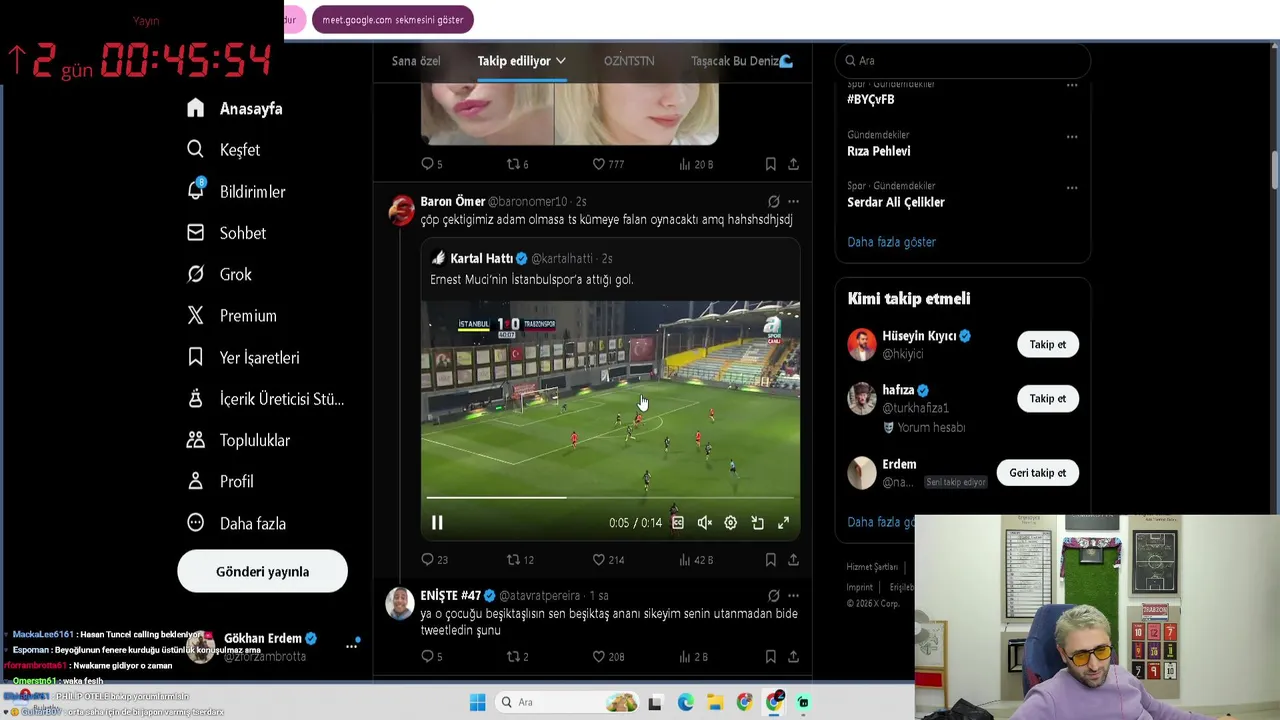Go to Anasayfa home in sidebar

235,109
